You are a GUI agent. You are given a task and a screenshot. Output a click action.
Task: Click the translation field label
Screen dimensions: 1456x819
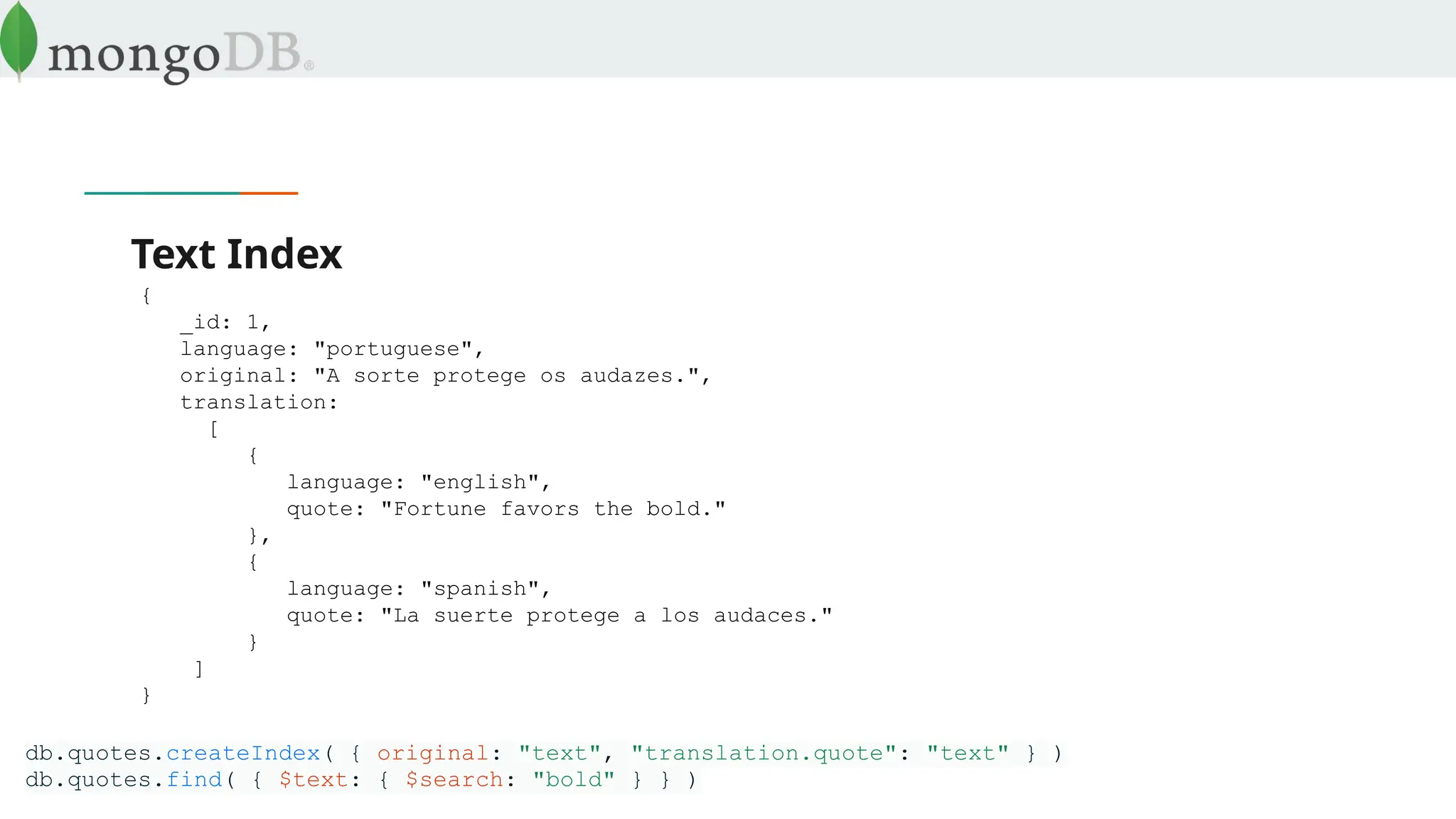pos(259,402)
